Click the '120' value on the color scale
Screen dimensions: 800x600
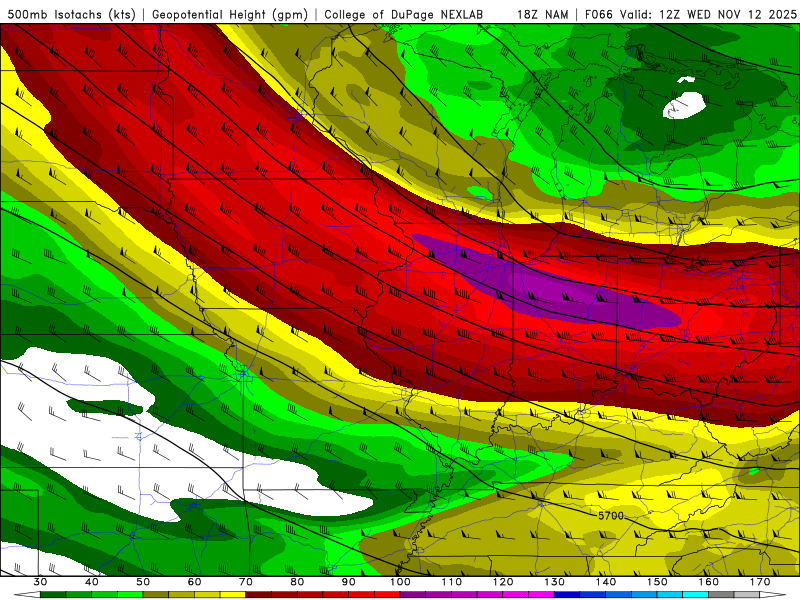[503, 582]
